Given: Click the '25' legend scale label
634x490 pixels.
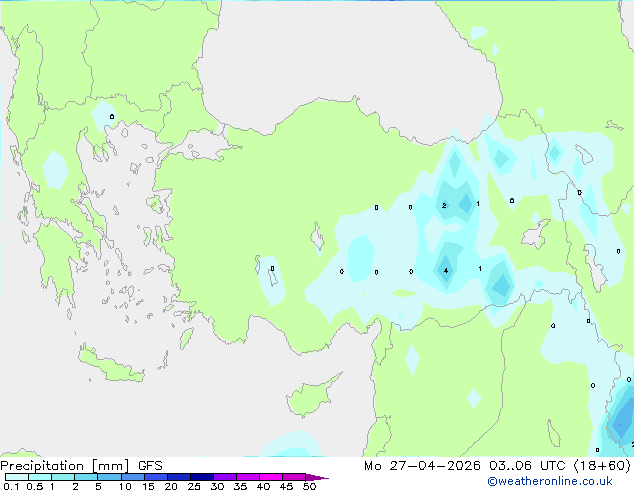Looking at the screenshot, I should coord(194,486).
